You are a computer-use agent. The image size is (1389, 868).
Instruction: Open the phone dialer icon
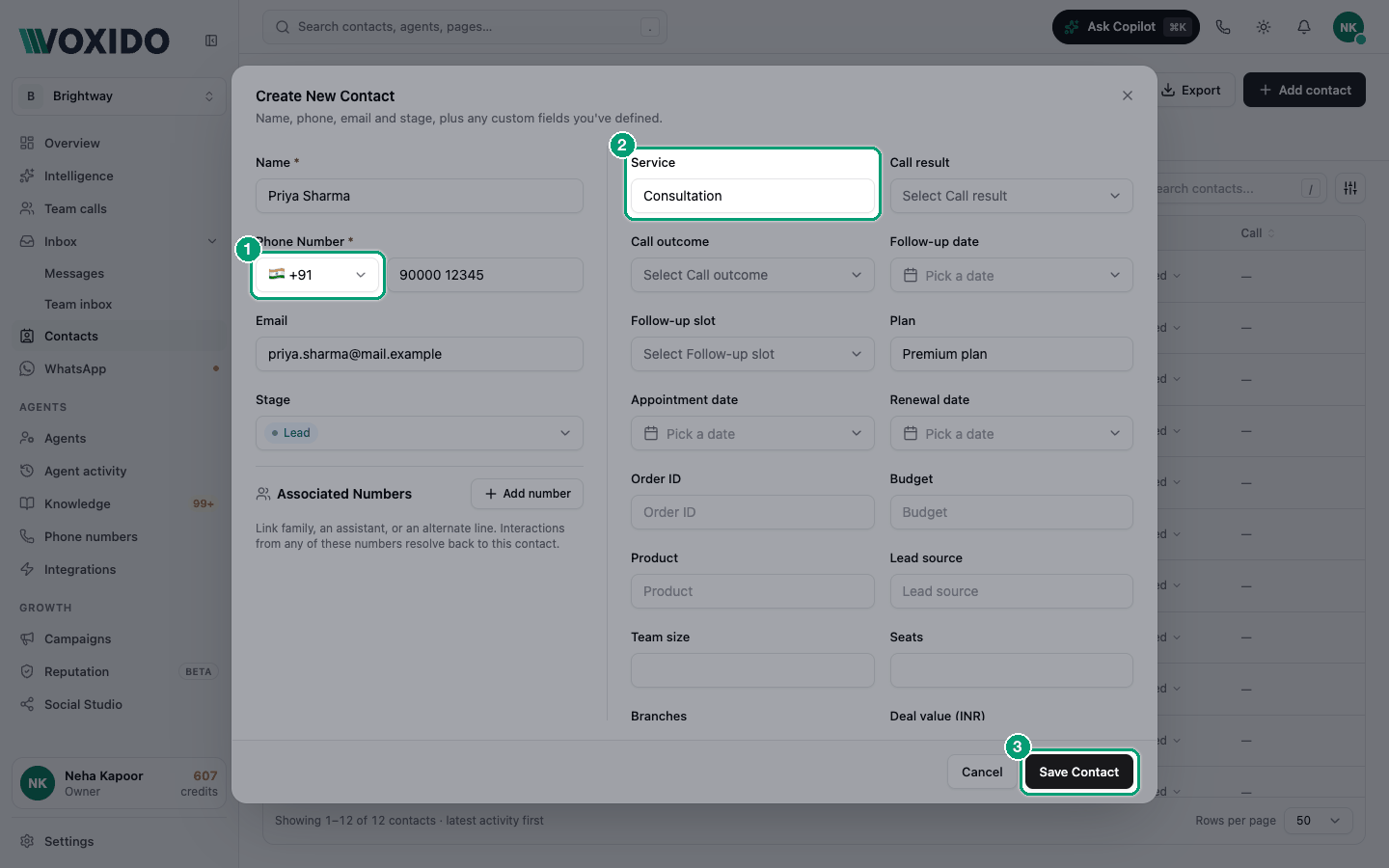pyautogui.click(x=1223, y=27)
